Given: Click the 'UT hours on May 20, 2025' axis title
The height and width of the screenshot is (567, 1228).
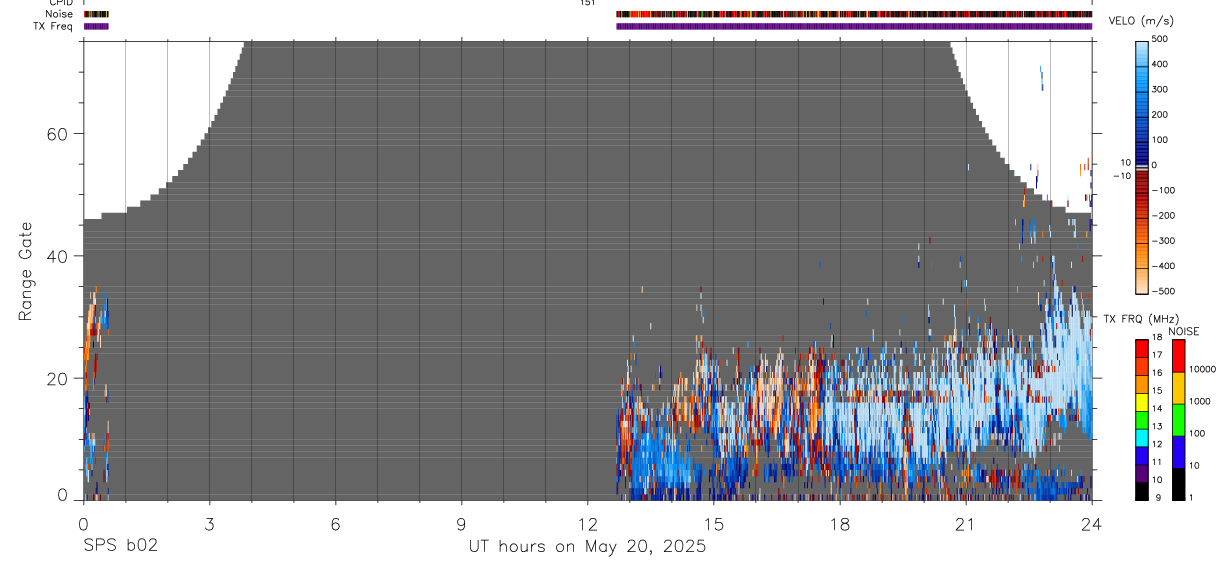Looking at the screenshot, I should point(587,547).
